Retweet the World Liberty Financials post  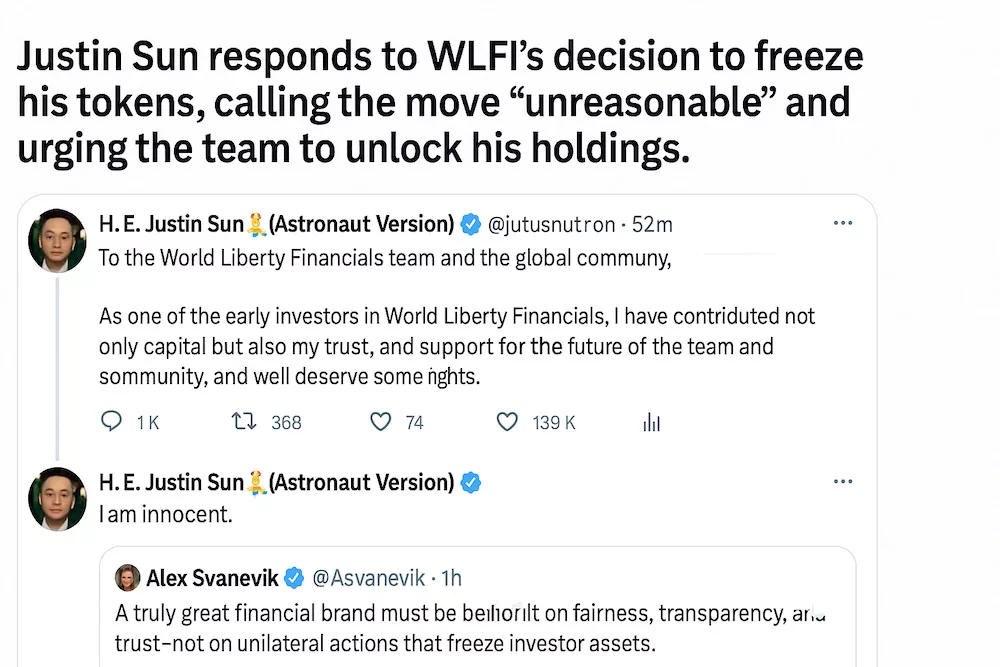point(244,421)
